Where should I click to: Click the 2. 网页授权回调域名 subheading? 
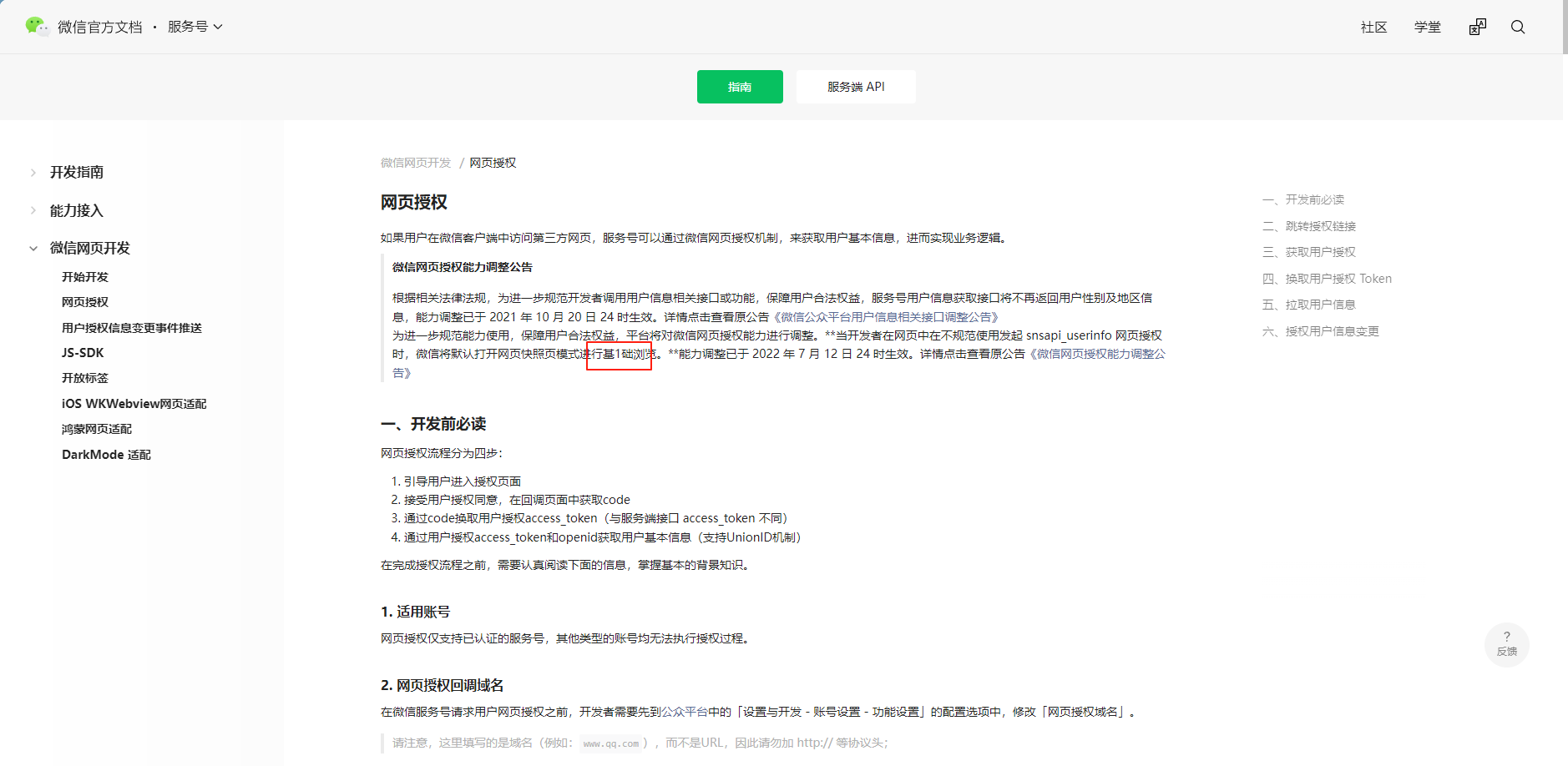pos(443,685)
